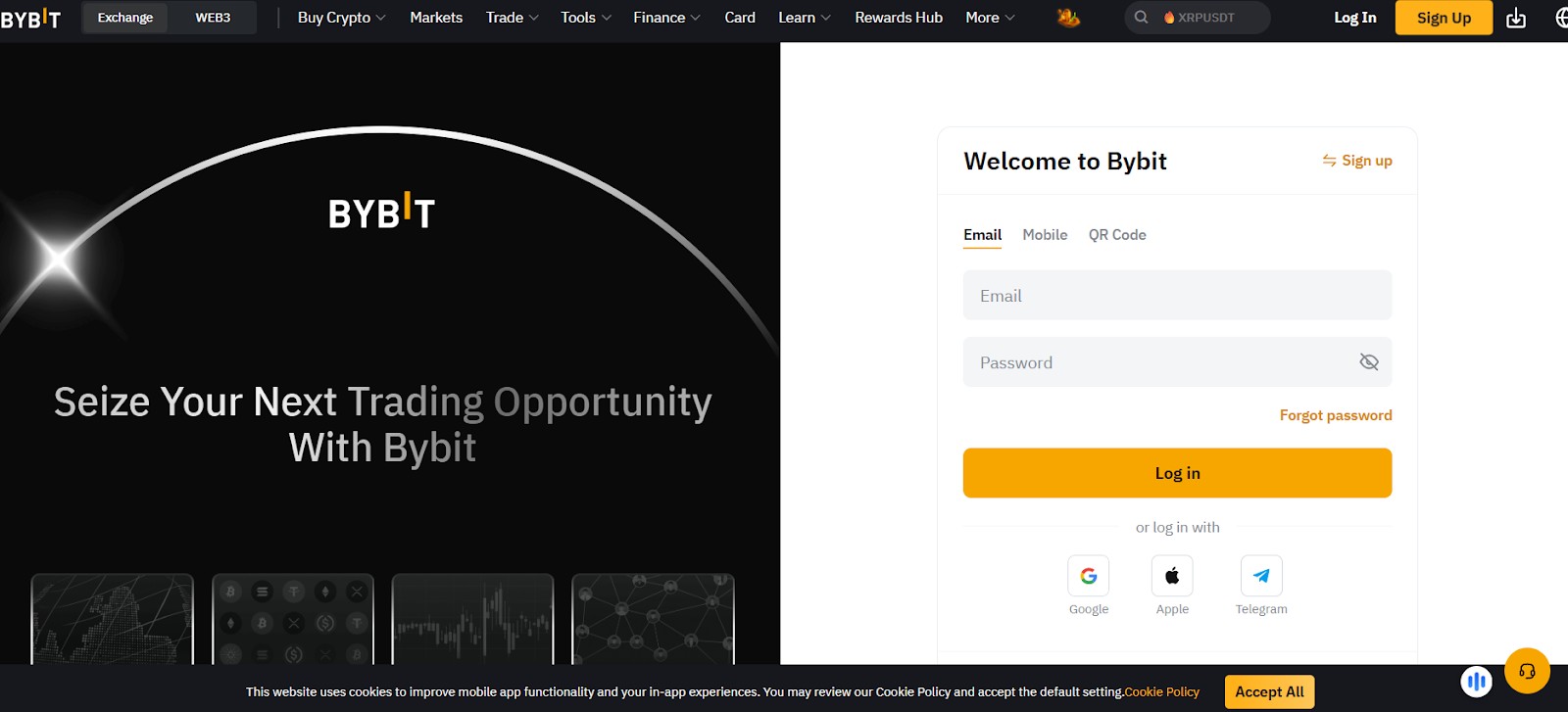Open the Cookie Policy link
The width and height of the screenshot is (1568, 712).
click(x=1162, y=691)
